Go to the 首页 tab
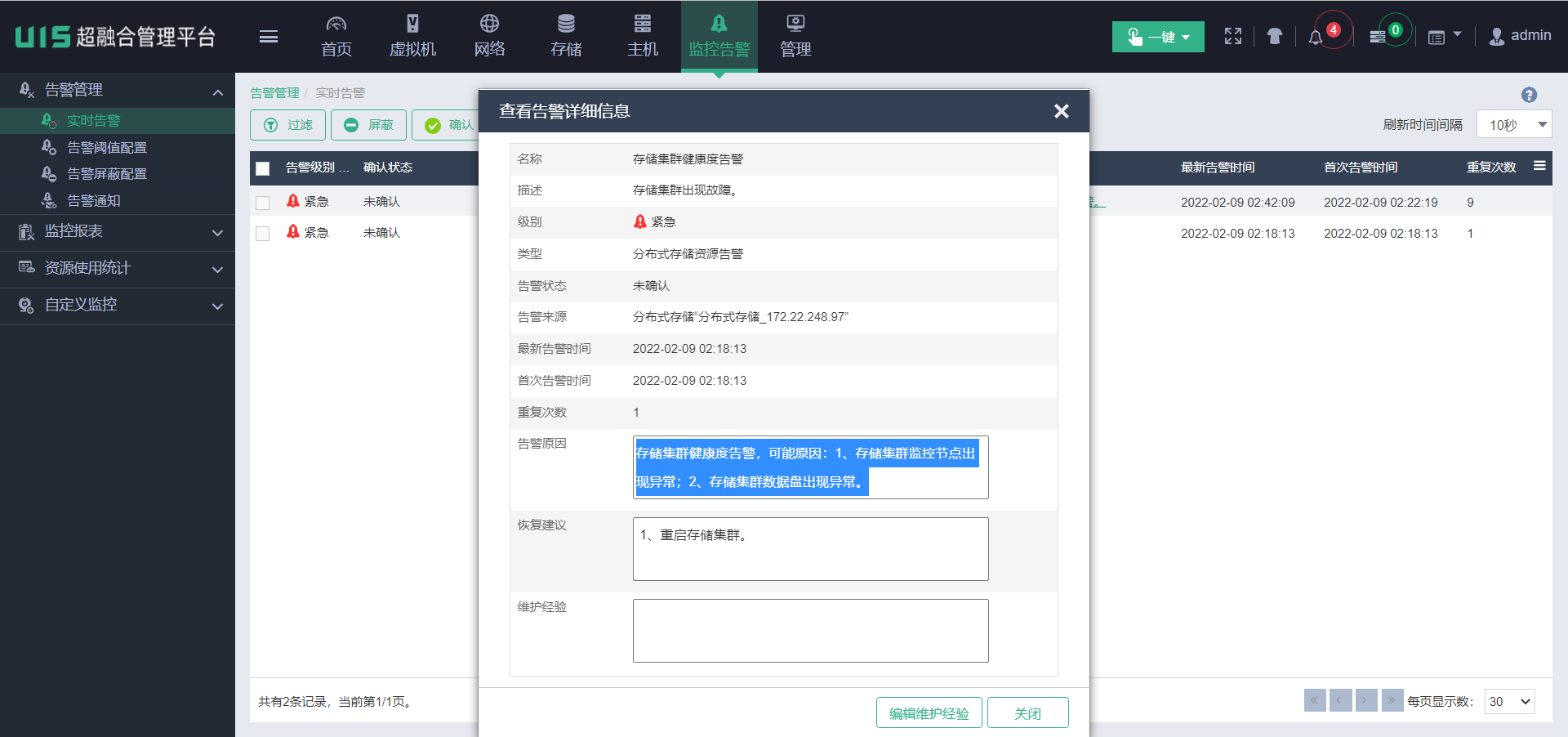Screen dimensions: 1568x737 pos(336,37)
